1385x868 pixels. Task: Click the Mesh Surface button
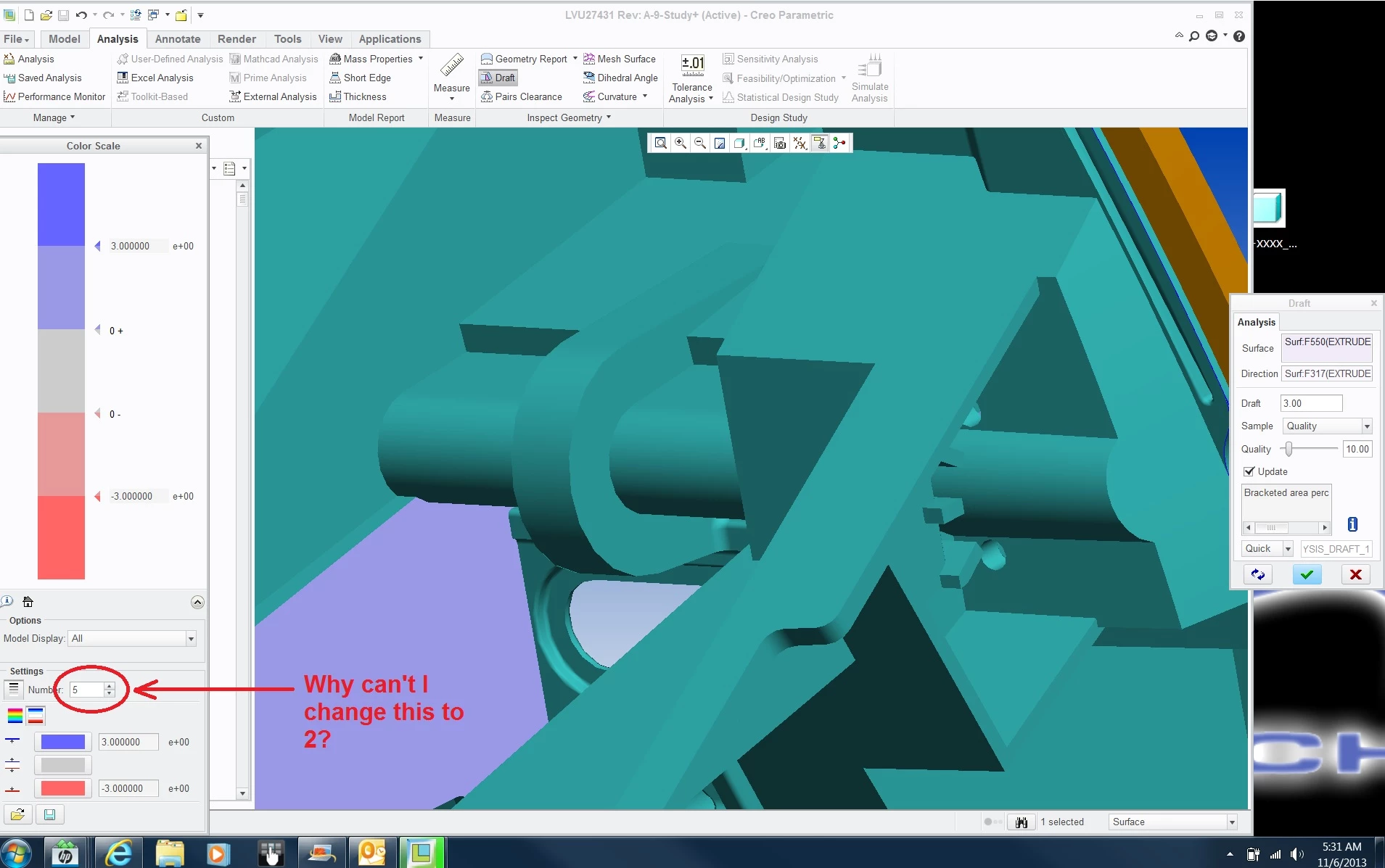tap(620, 59)
